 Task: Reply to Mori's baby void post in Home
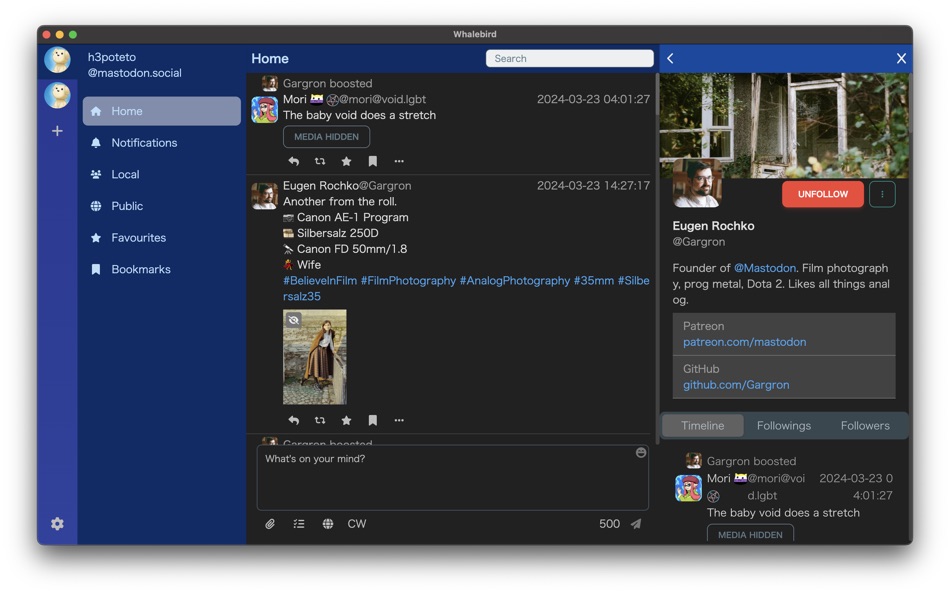click(x=294, y=161)
